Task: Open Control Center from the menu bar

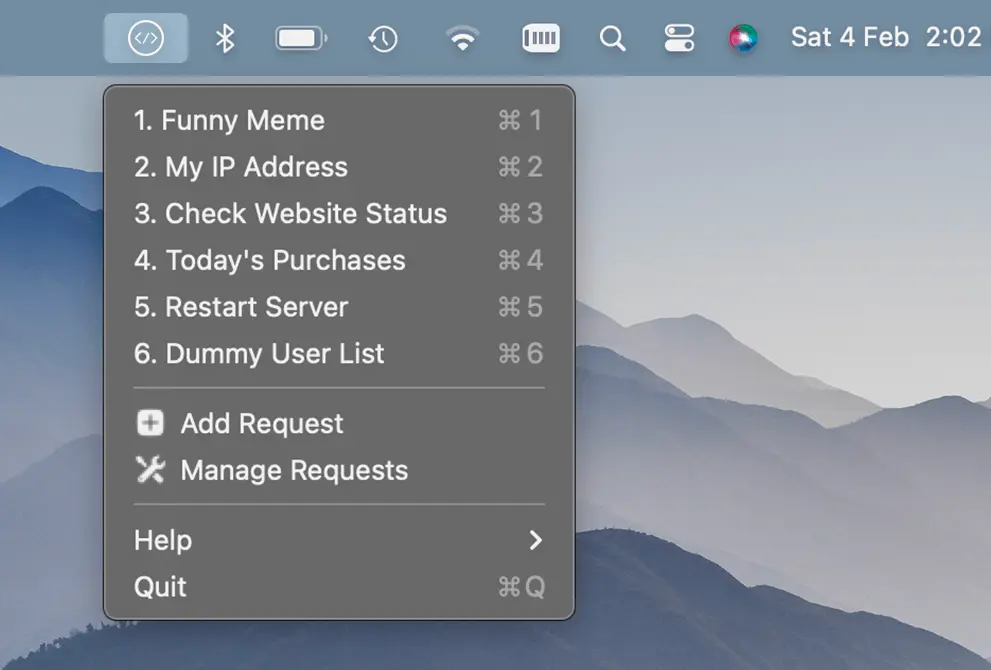Action: [679, 37]
